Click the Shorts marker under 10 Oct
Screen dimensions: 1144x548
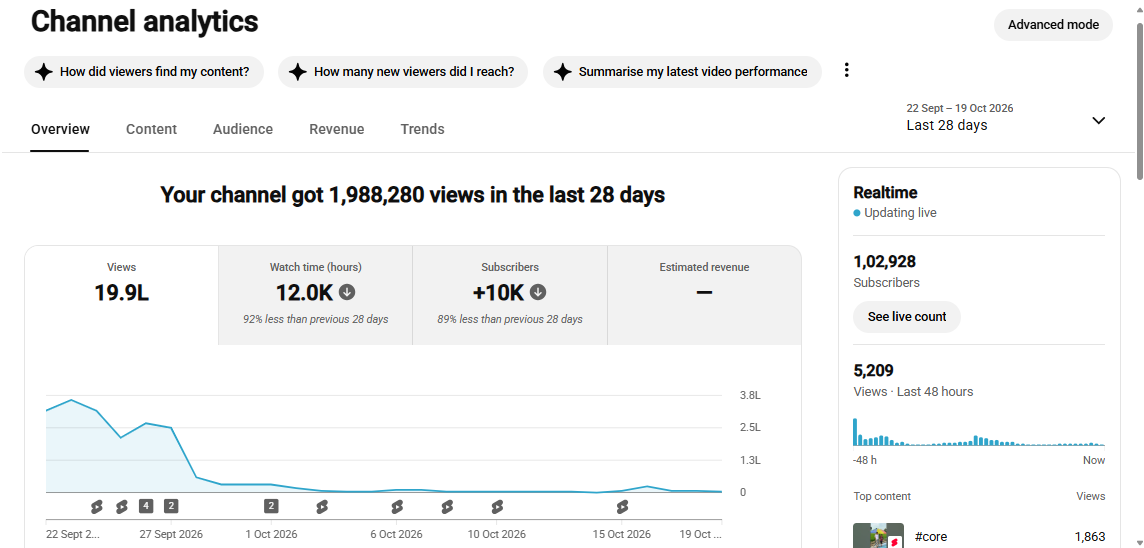(497, 506)
